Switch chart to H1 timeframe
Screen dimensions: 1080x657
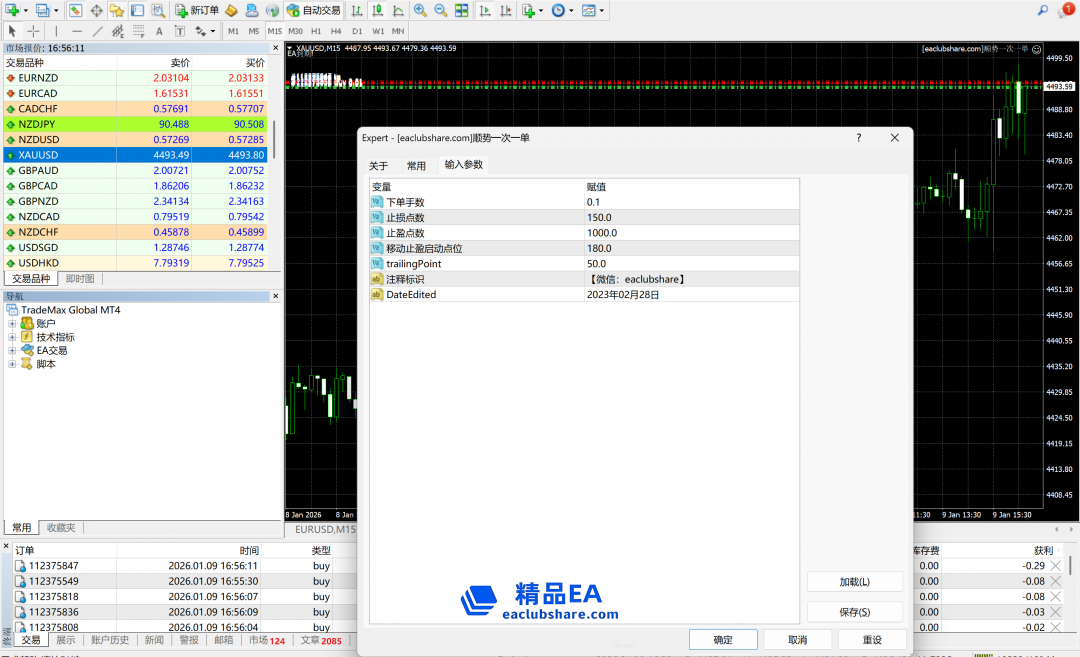click(x=316, y=31)
